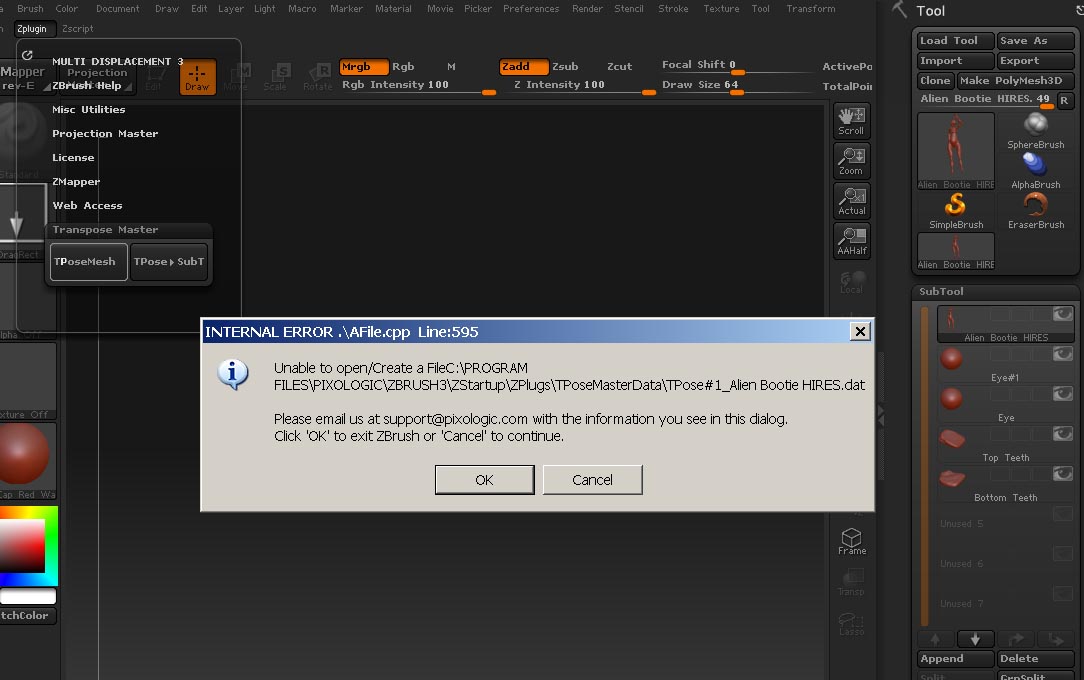
Task: Open the Transform menu
Action: pos(810,8)
